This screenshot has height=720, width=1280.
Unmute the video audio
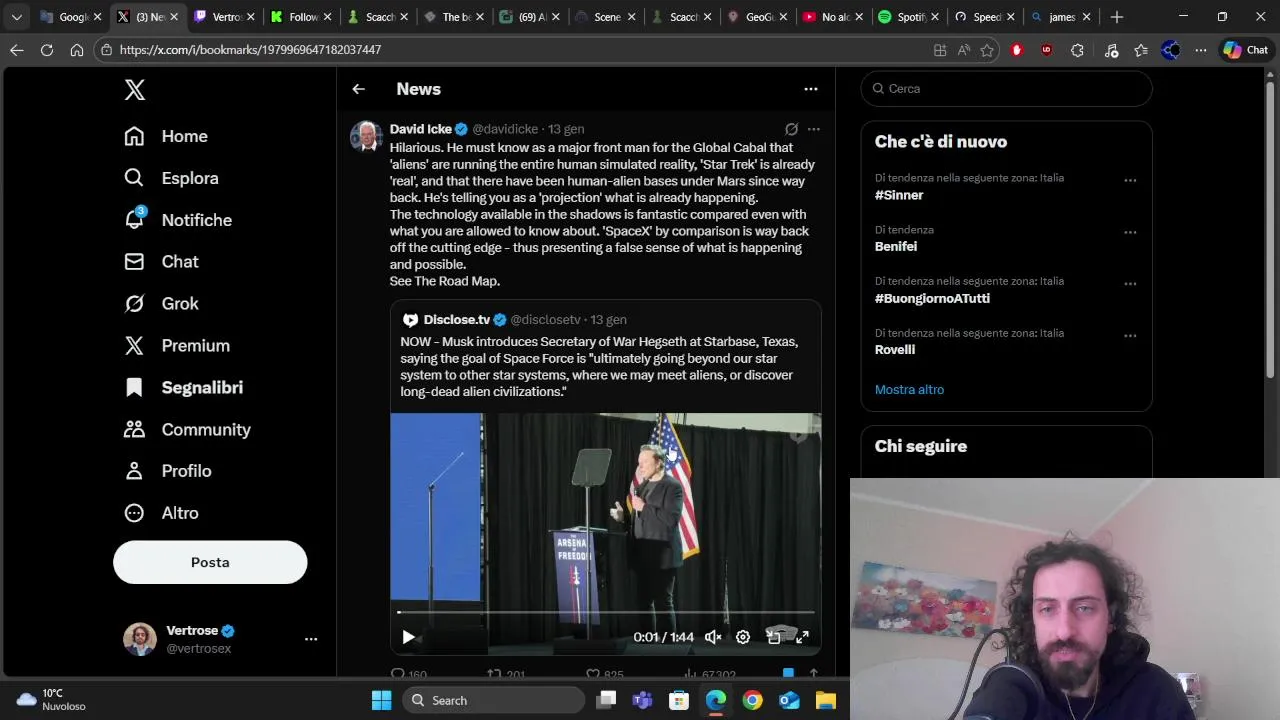point(713,637)
